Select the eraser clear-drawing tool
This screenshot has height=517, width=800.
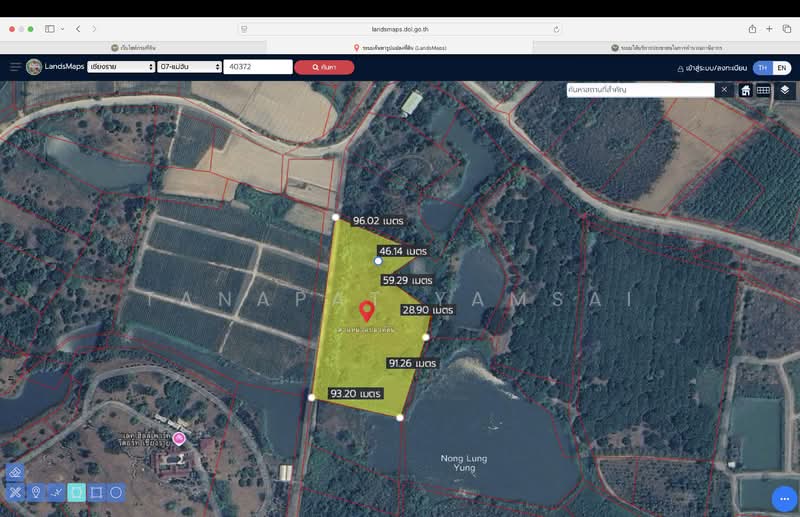(15, 472)
